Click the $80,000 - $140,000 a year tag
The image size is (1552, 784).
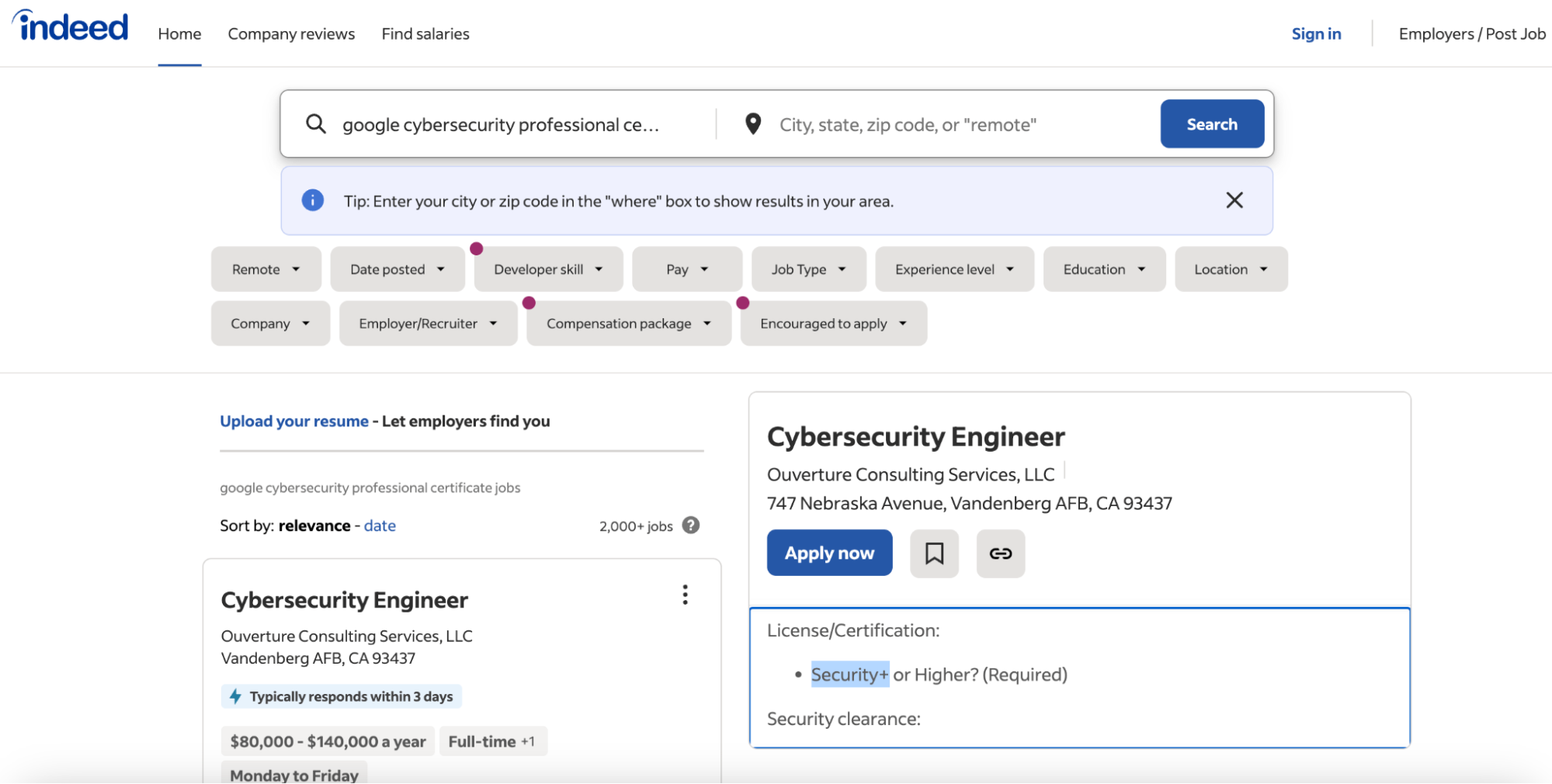click(328, 741)
